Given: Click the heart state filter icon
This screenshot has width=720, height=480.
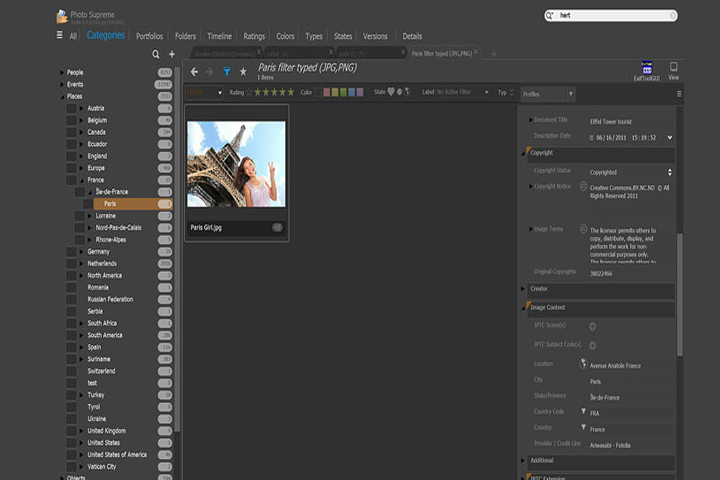Looking at the screenshot, I should (391, 92).
